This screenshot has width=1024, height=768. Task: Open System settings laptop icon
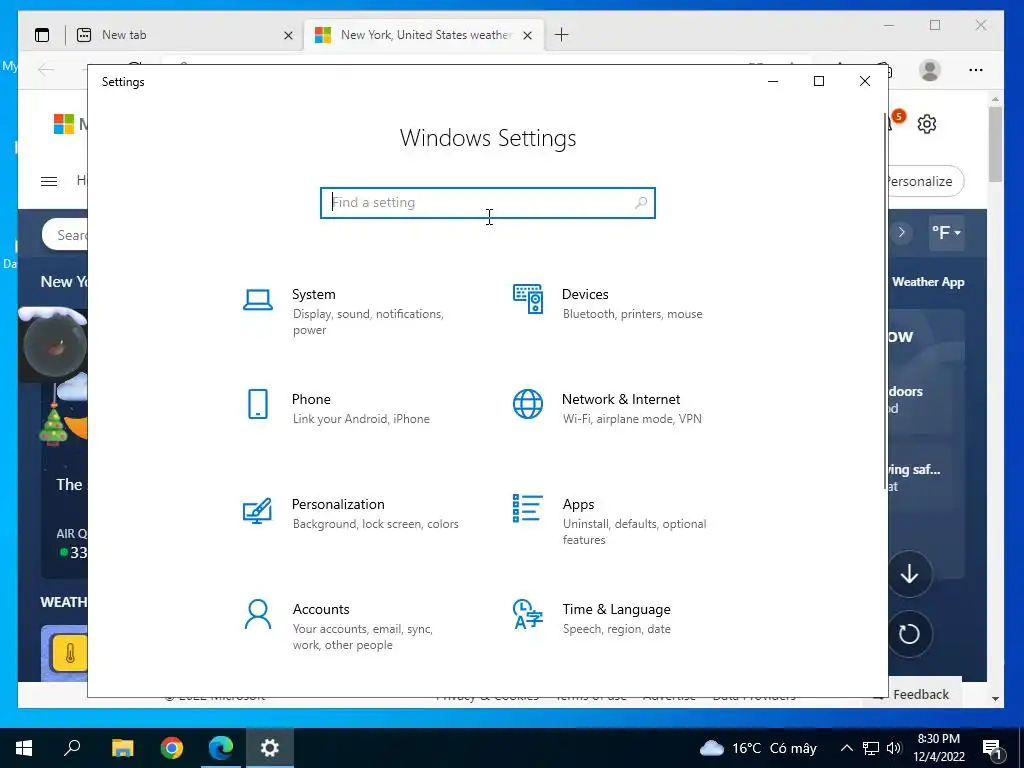258,300
